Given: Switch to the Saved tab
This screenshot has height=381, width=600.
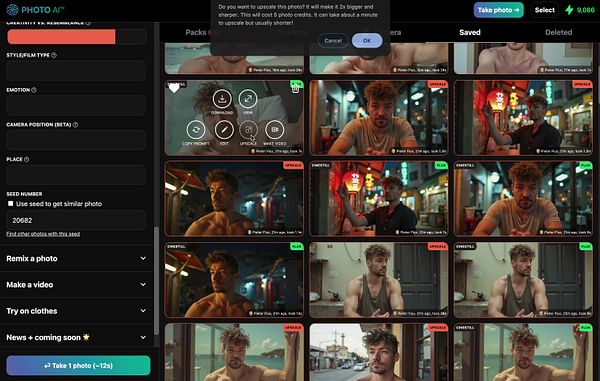Looking at the screenshot, I should click(x=470, y=33).
